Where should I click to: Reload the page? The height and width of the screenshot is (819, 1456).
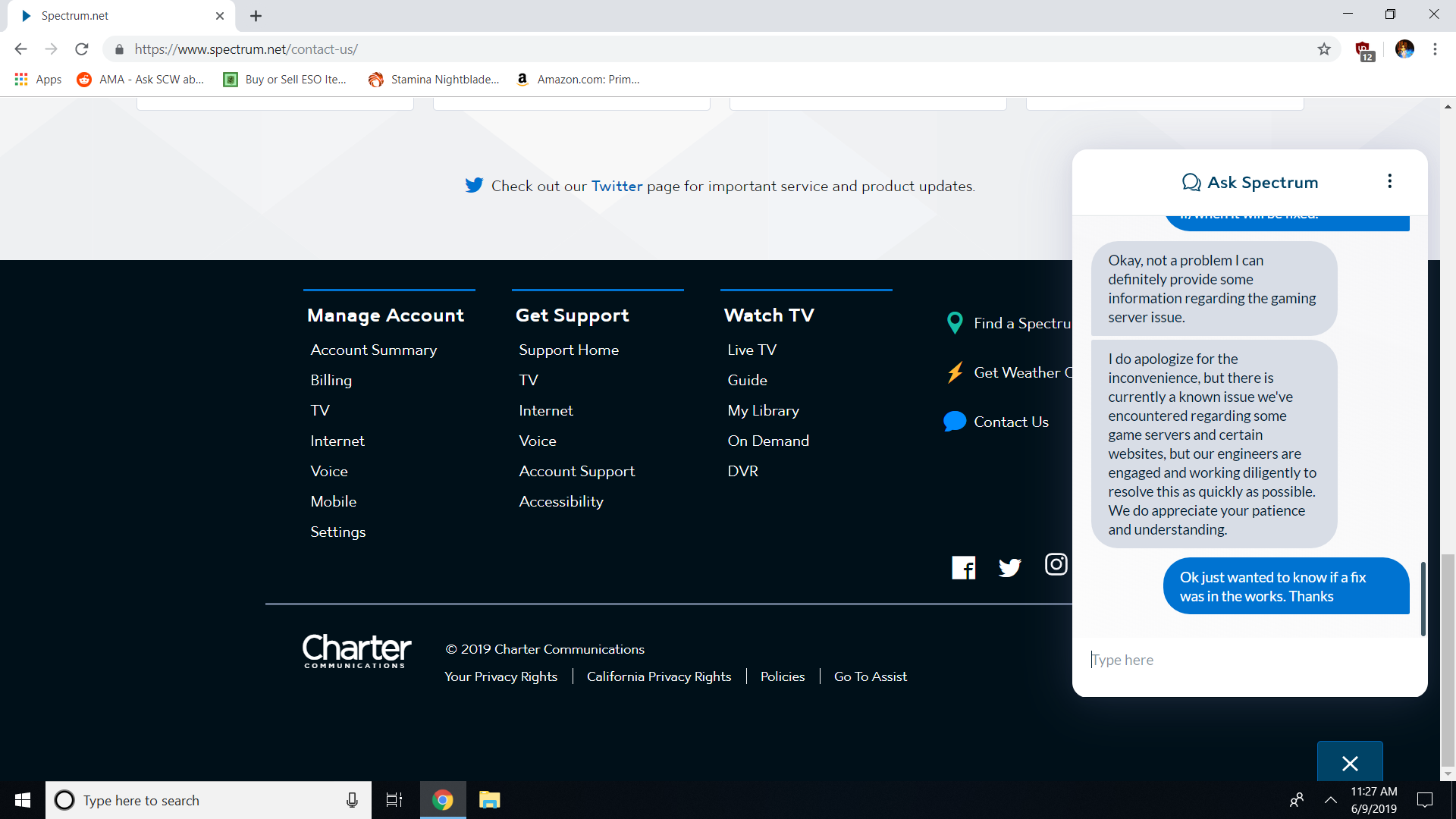pos(82,49)
